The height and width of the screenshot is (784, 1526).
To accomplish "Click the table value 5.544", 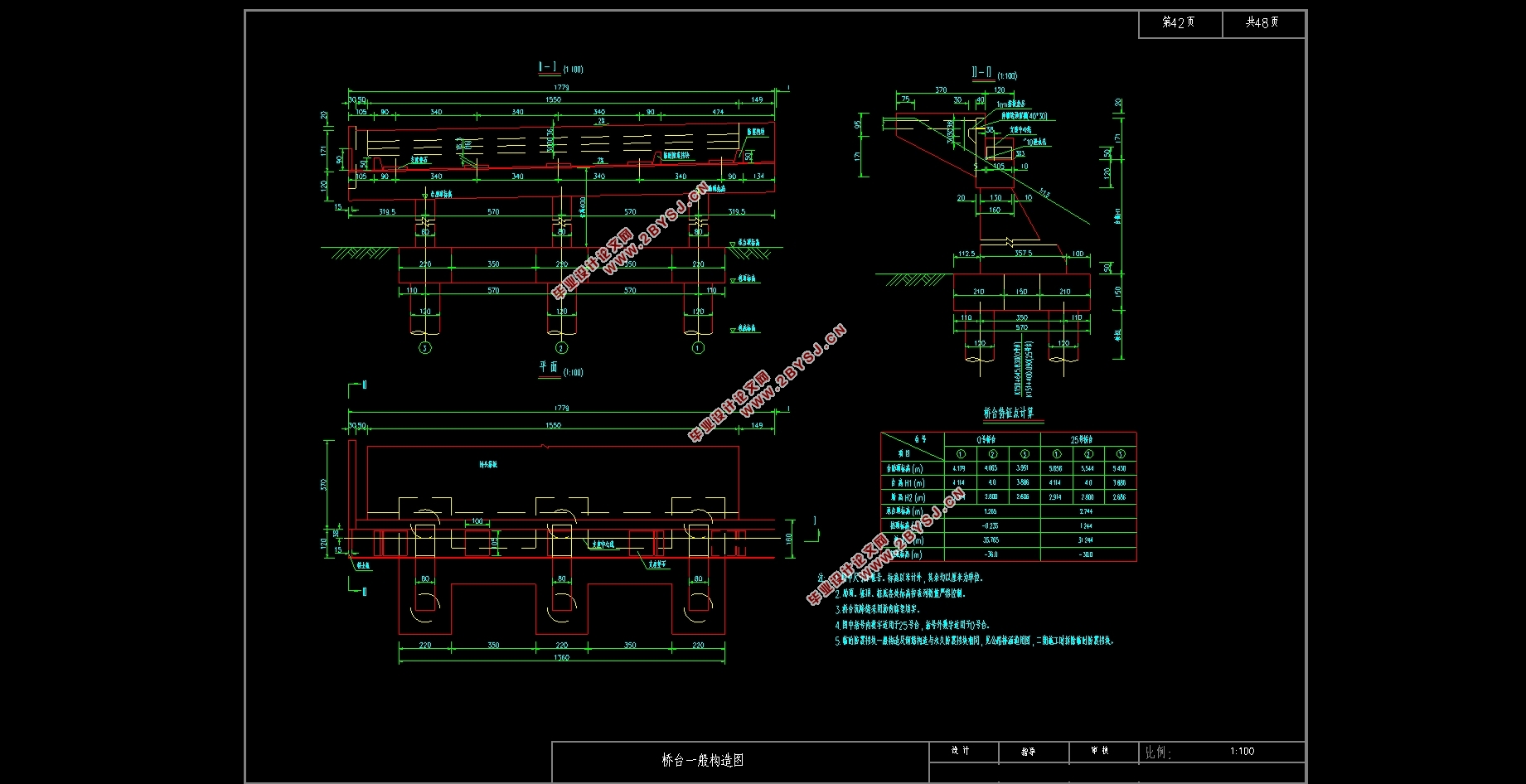I will [x=1088, y=468].
